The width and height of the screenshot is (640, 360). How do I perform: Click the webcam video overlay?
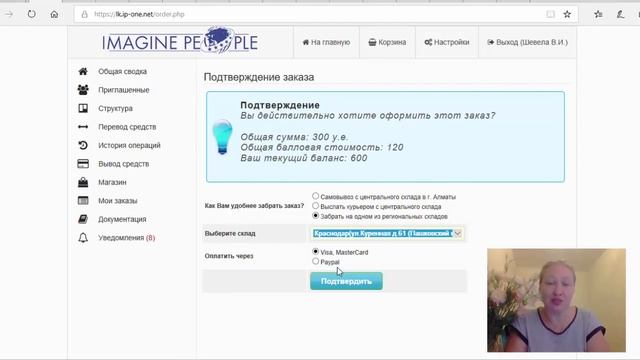(x=556, y=300)
